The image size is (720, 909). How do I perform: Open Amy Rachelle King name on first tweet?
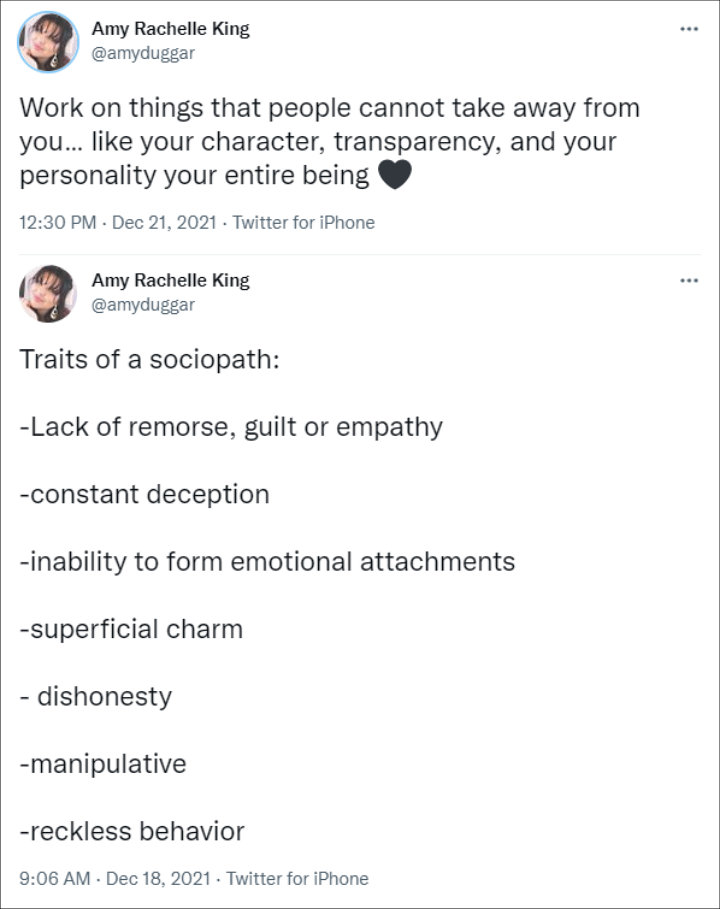[x=170, y=28]
